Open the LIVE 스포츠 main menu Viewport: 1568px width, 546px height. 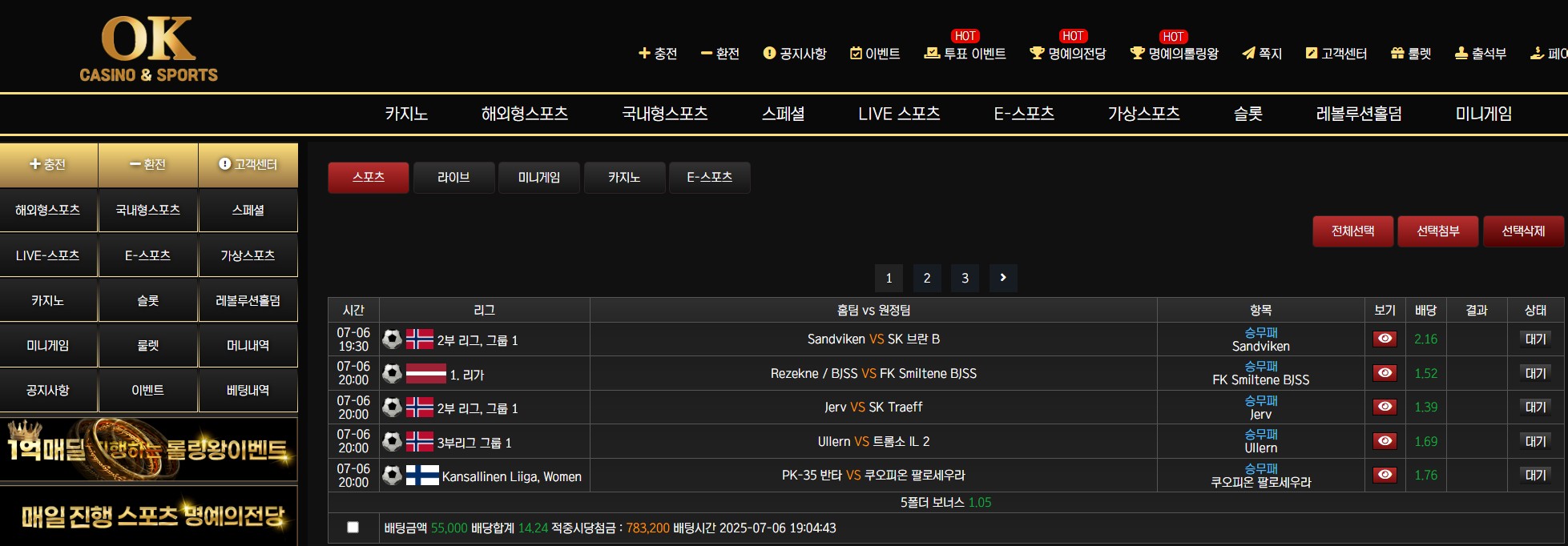pos(899,114)
